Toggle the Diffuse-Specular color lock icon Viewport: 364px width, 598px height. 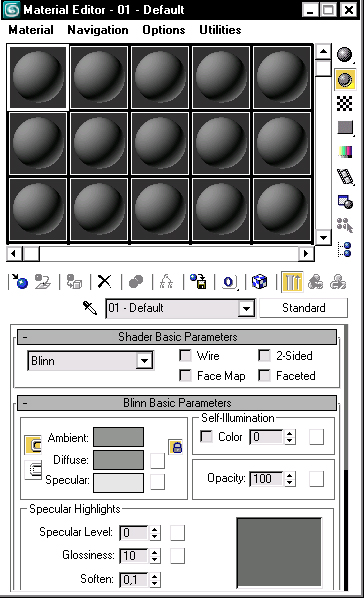(33, 469)
